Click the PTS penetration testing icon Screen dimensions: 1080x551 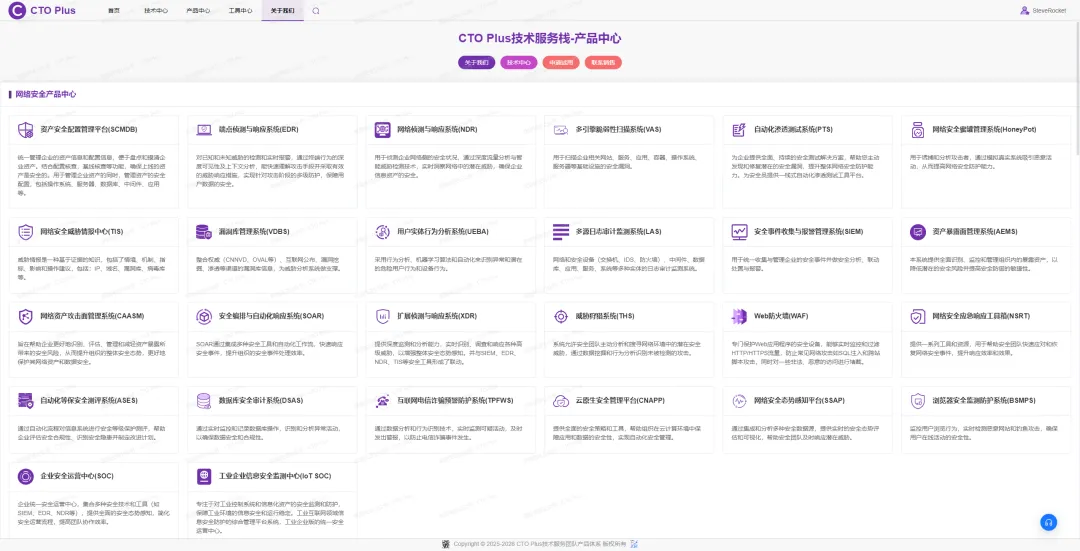(x=739, y=129)
